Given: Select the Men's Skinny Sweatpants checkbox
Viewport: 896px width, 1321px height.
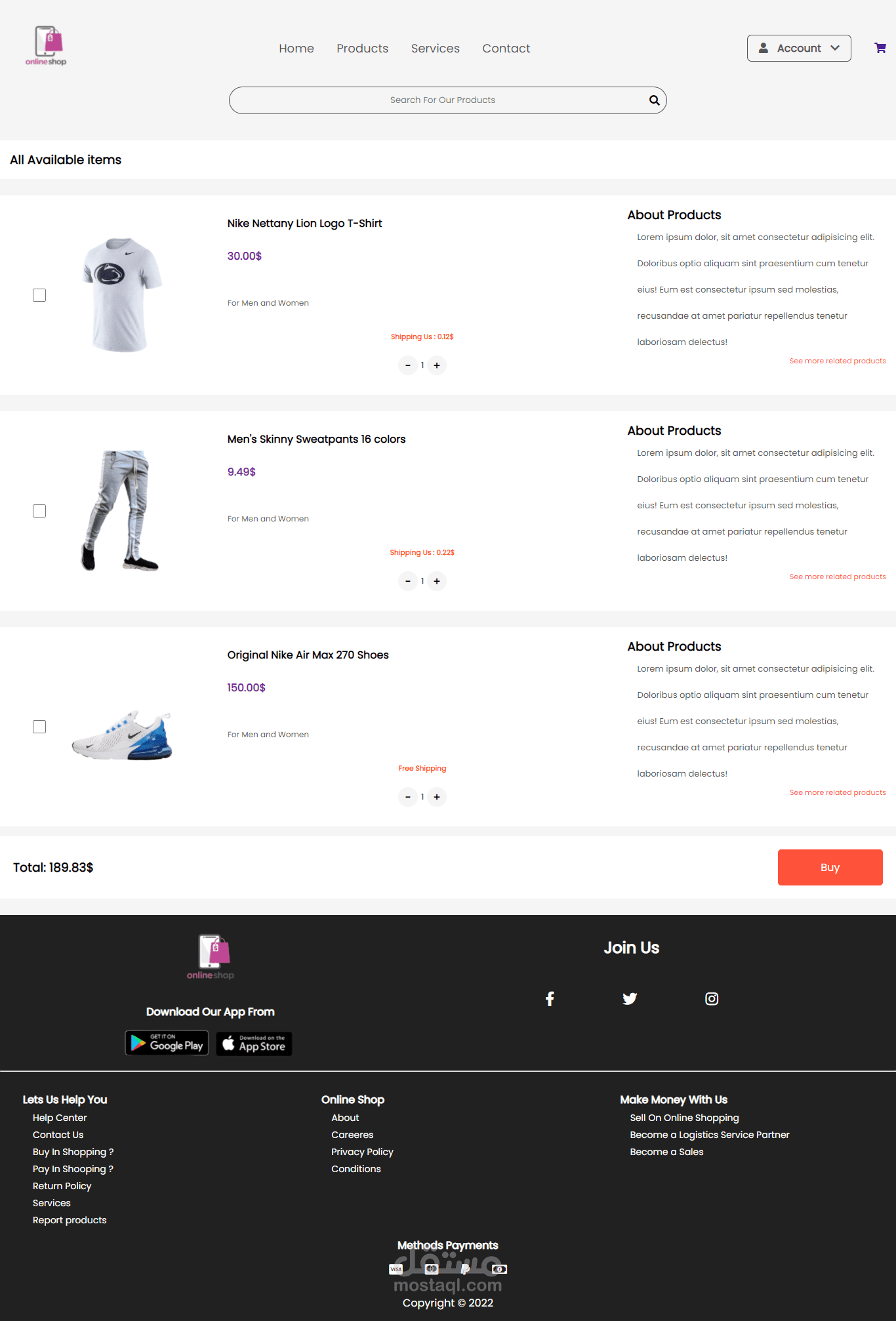Looking at the screenshot, I should click(39, 511).
